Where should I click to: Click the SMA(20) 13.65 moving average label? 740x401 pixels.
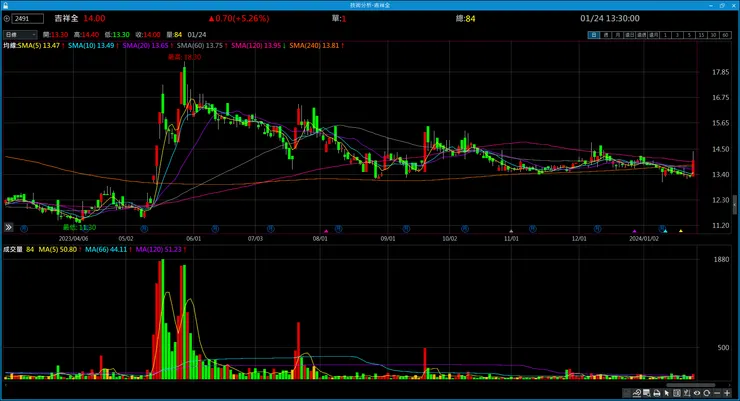(x=145, y=45)
